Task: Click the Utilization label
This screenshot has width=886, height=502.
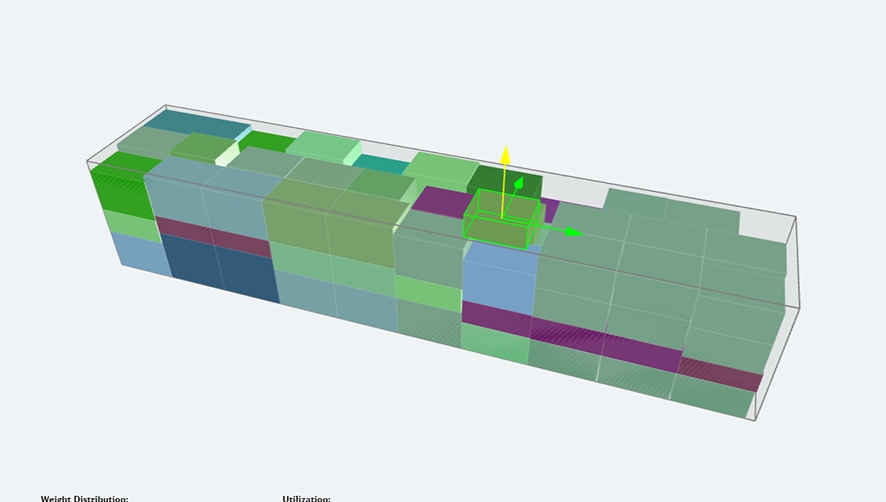Action: click(x=306, y=497)
